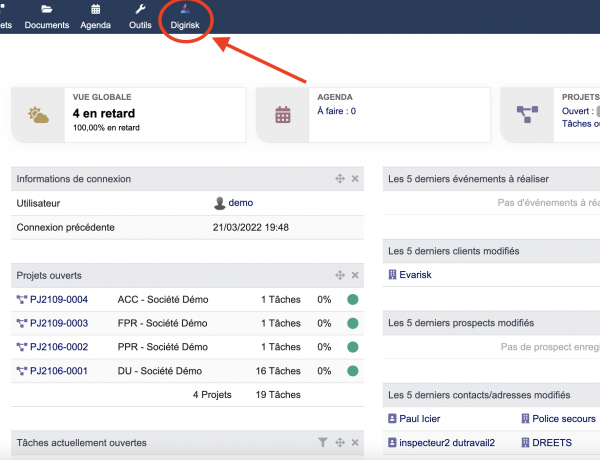Click the green status dot of PJ2109-0003
Screen dimensions: 600x460
pyautogui.click(x=352, y=323)
